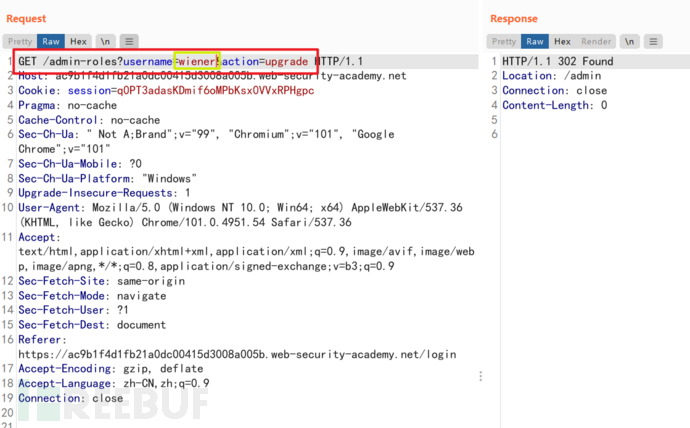Select the Response Raw tab
The image size is (690, 428).
click(x=535, y=41)
